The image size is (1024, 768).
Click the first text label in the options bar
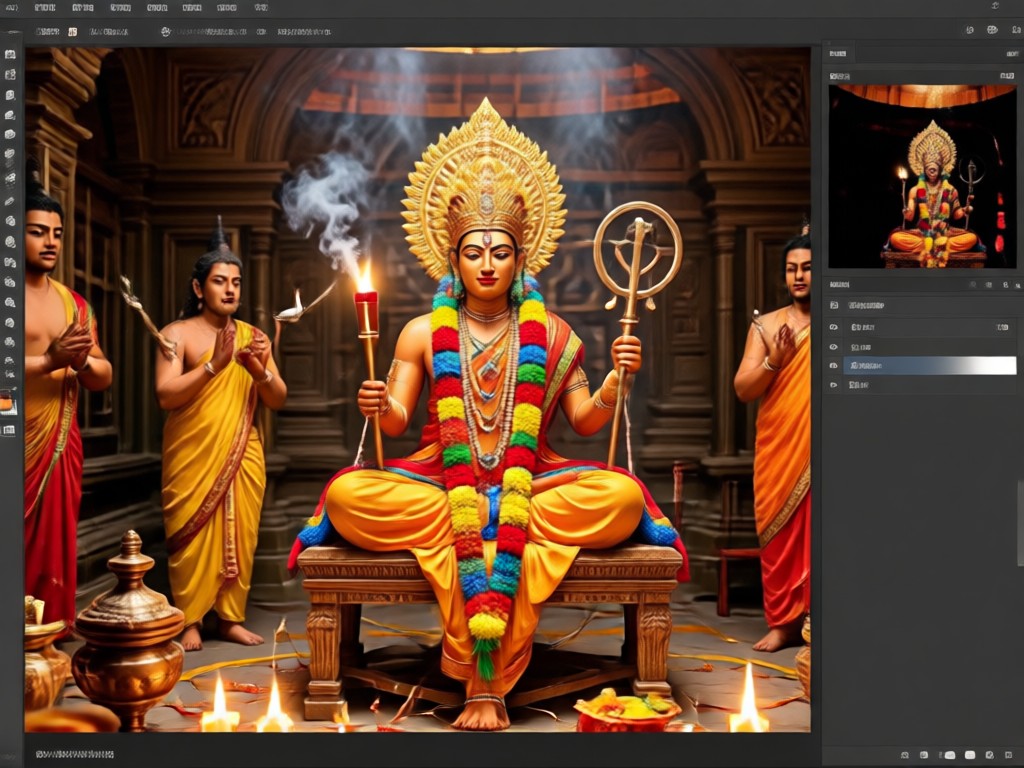(x=48, y=31)
